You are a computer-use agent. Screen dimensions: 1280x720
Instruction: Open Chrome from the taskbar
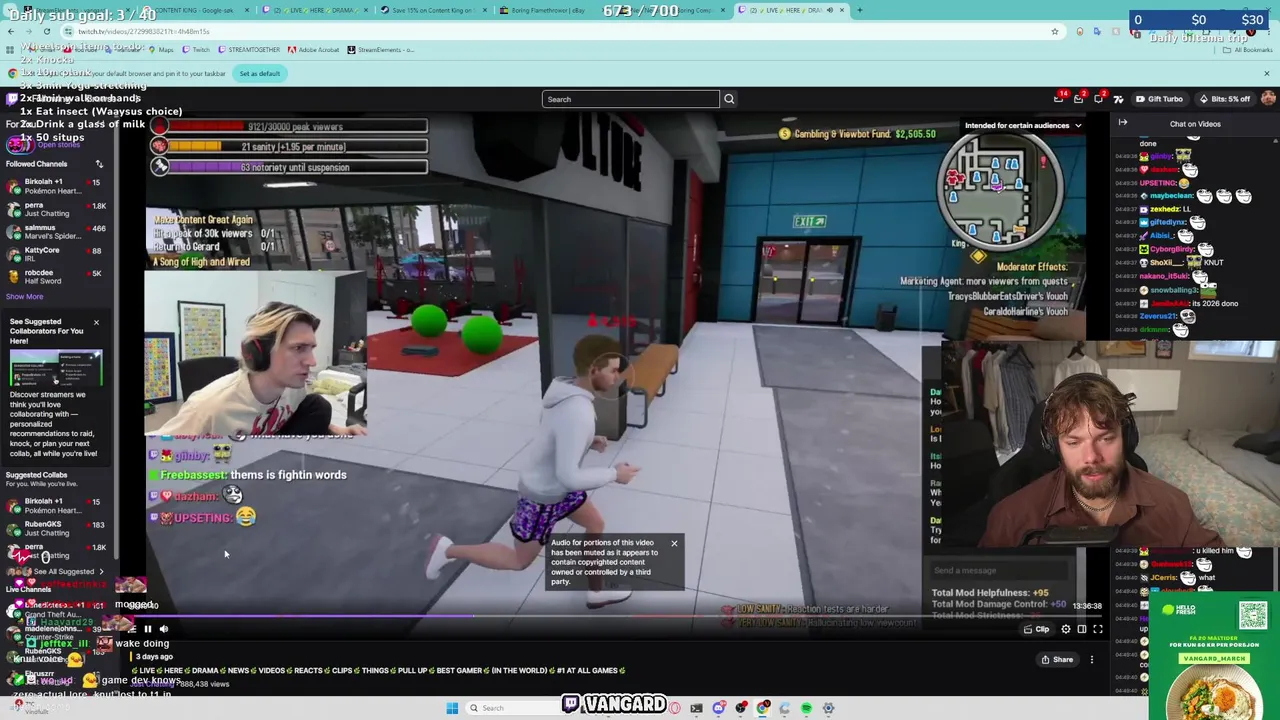[x=763, y=708]
